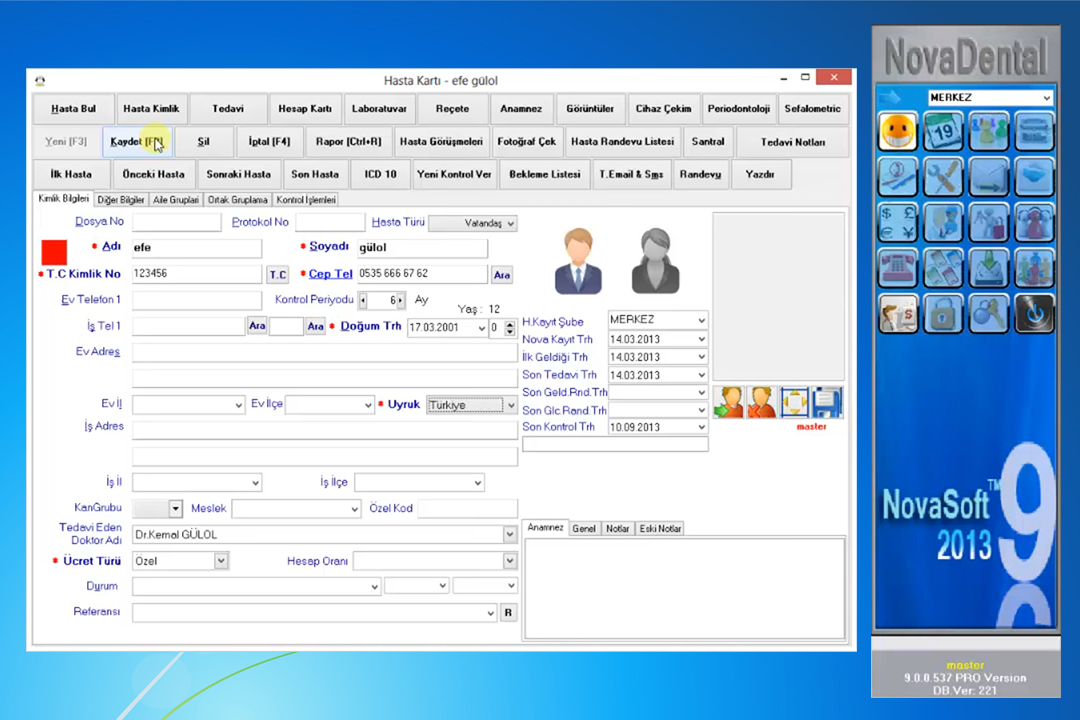Open the headset operator people icon
The image size is (1080, 720).
tap(1035, 223)
